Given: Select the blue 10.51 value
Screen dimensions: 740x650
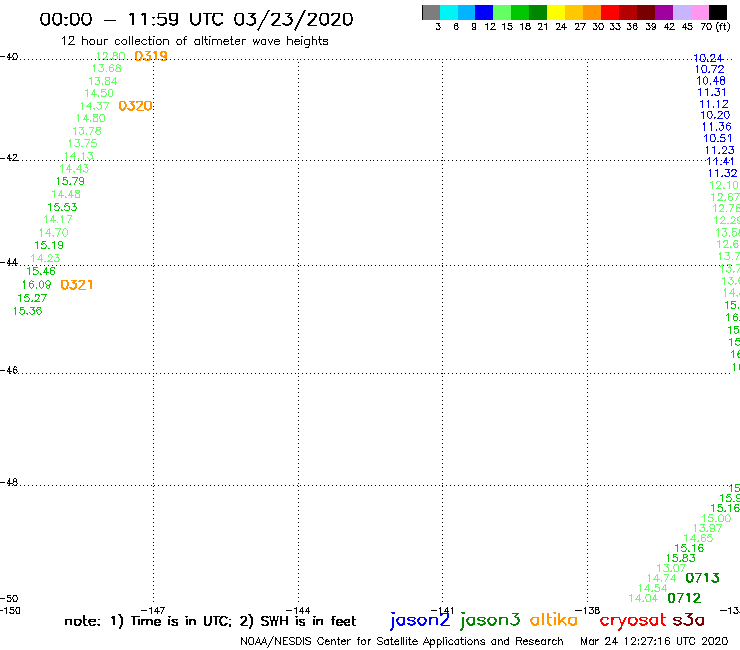Looking at the screenshot, I should point(718,139).
